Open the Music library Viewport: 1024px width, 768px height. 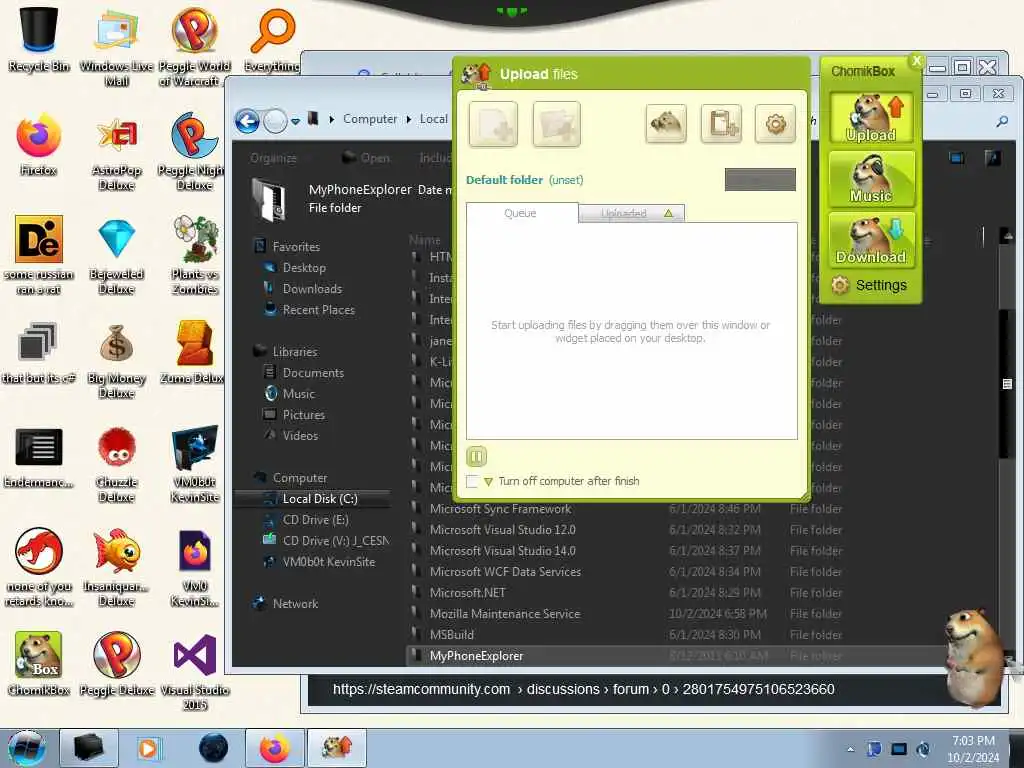298,393
